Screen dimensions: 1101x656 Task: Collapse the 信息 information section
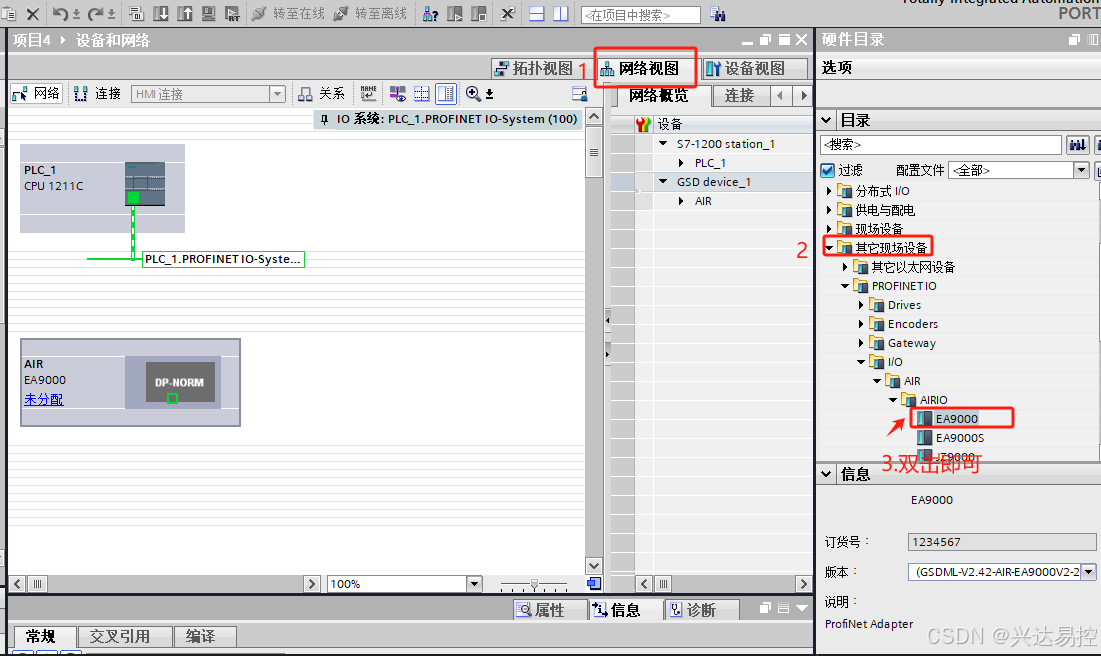826,474
